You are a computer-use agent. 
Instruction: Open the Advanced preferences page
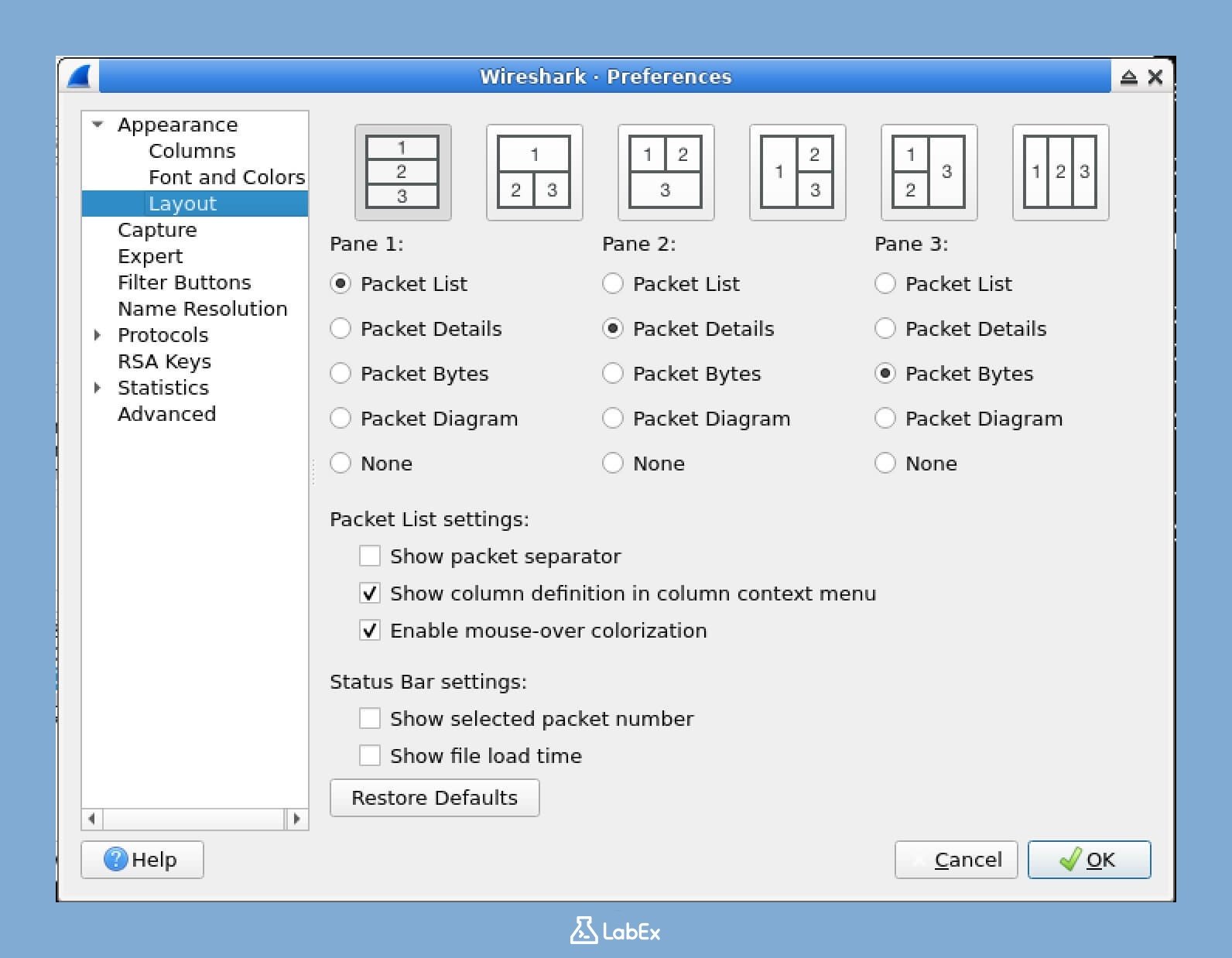pyautogui.click(x=166, y=414)
